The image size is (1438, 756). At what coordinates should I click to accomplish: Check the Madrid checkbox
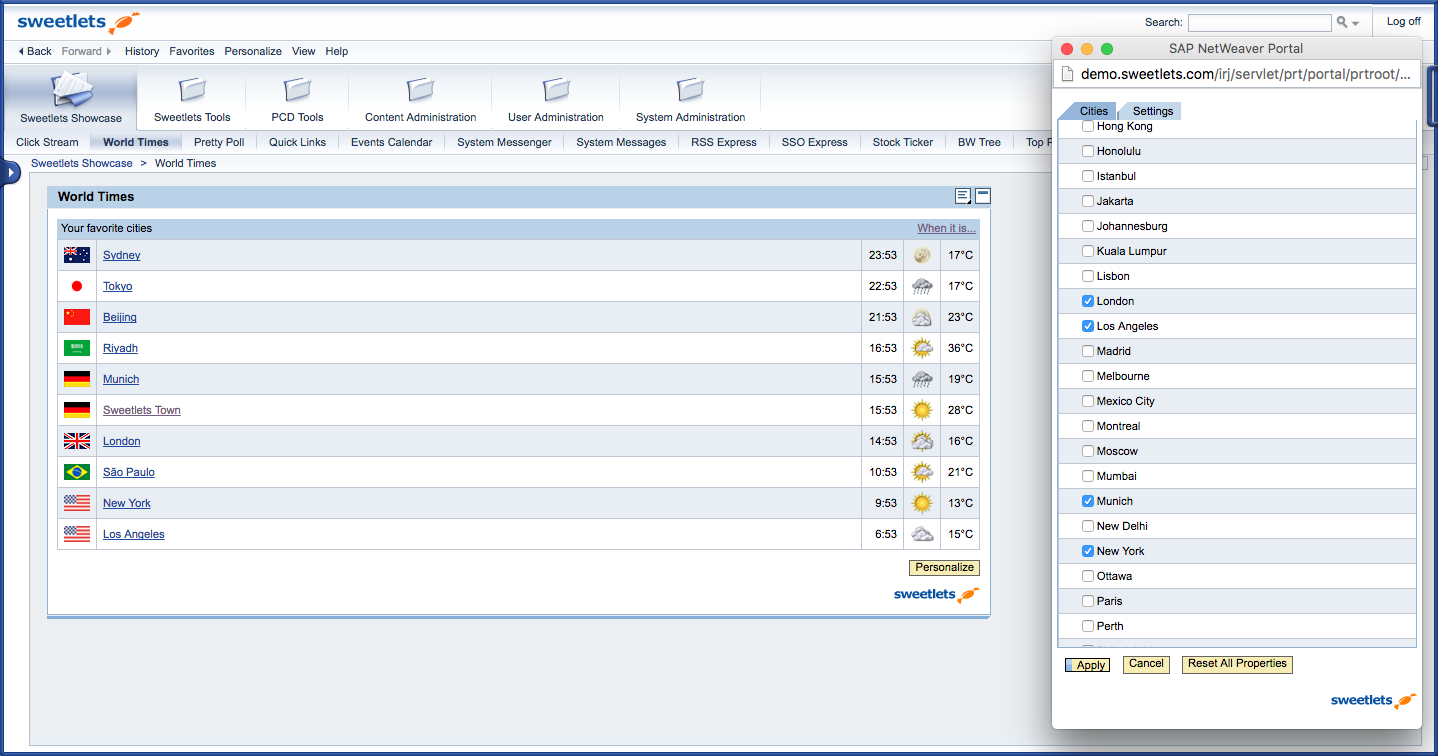point(1088,351)
